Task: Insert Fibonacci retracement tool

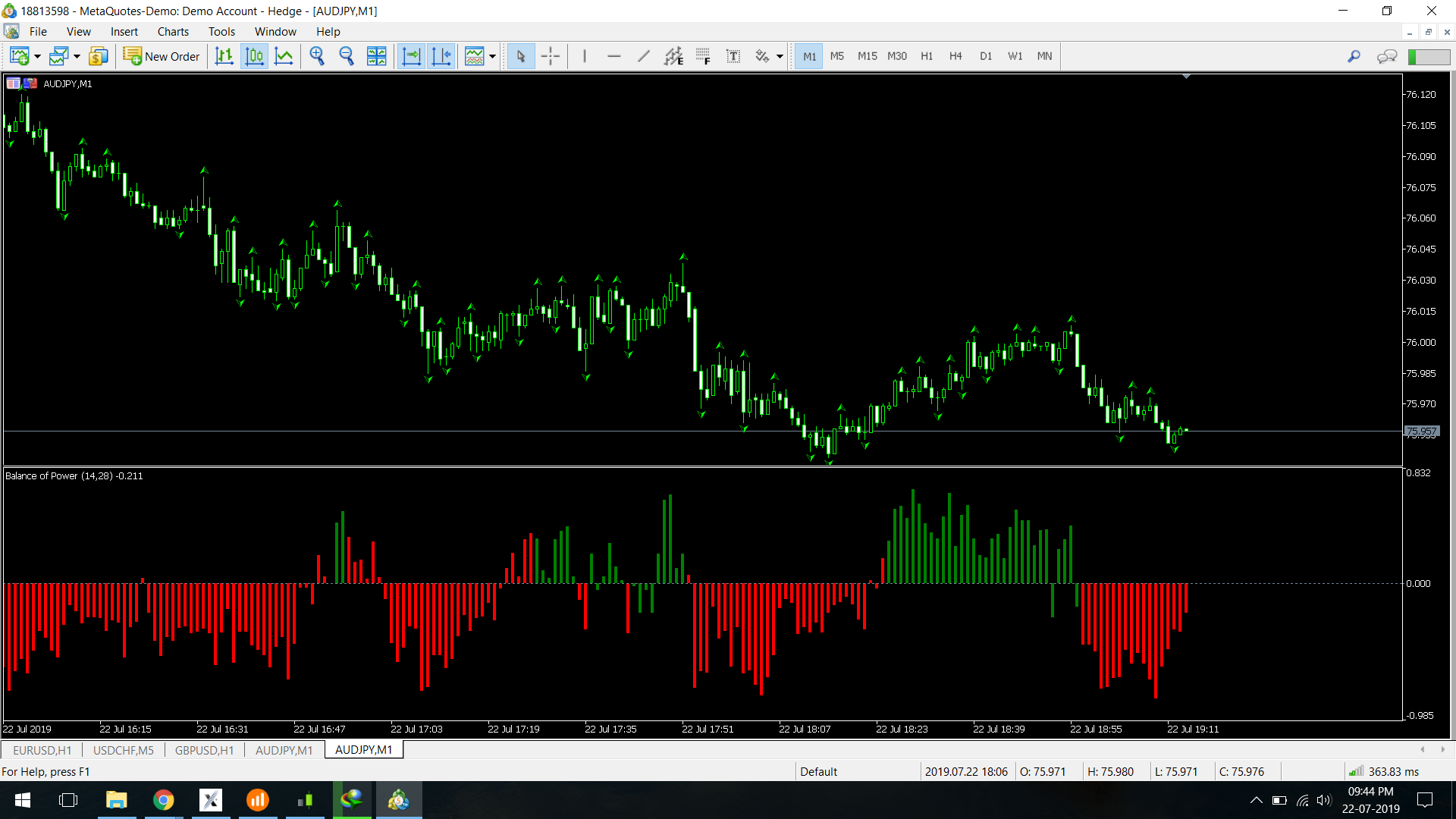Action: click(x=703, y=56)
